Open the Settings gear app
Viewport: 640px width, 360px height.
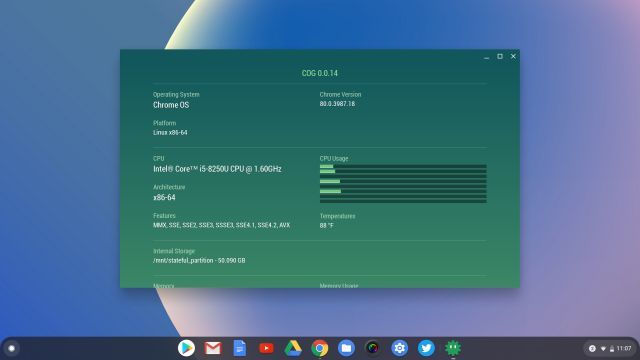[x=400, y=348]
